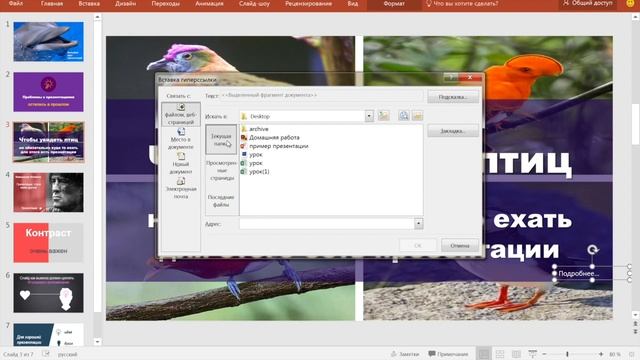
Task: Click the browse the web icon
Action: (x=403, y=116)
